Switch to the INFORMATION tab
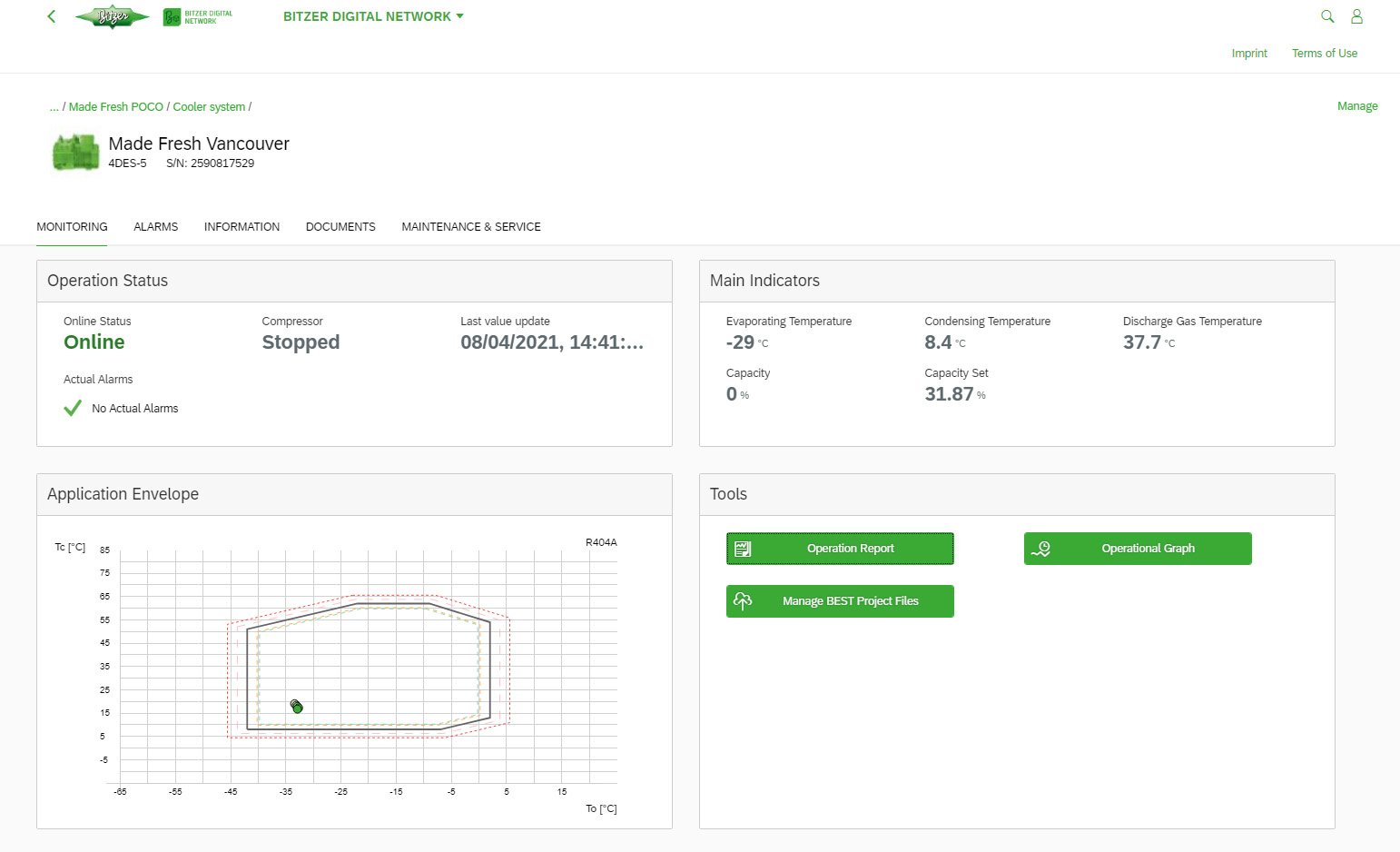Screen dimensions: 1400x852 click(x=242, y=227)
